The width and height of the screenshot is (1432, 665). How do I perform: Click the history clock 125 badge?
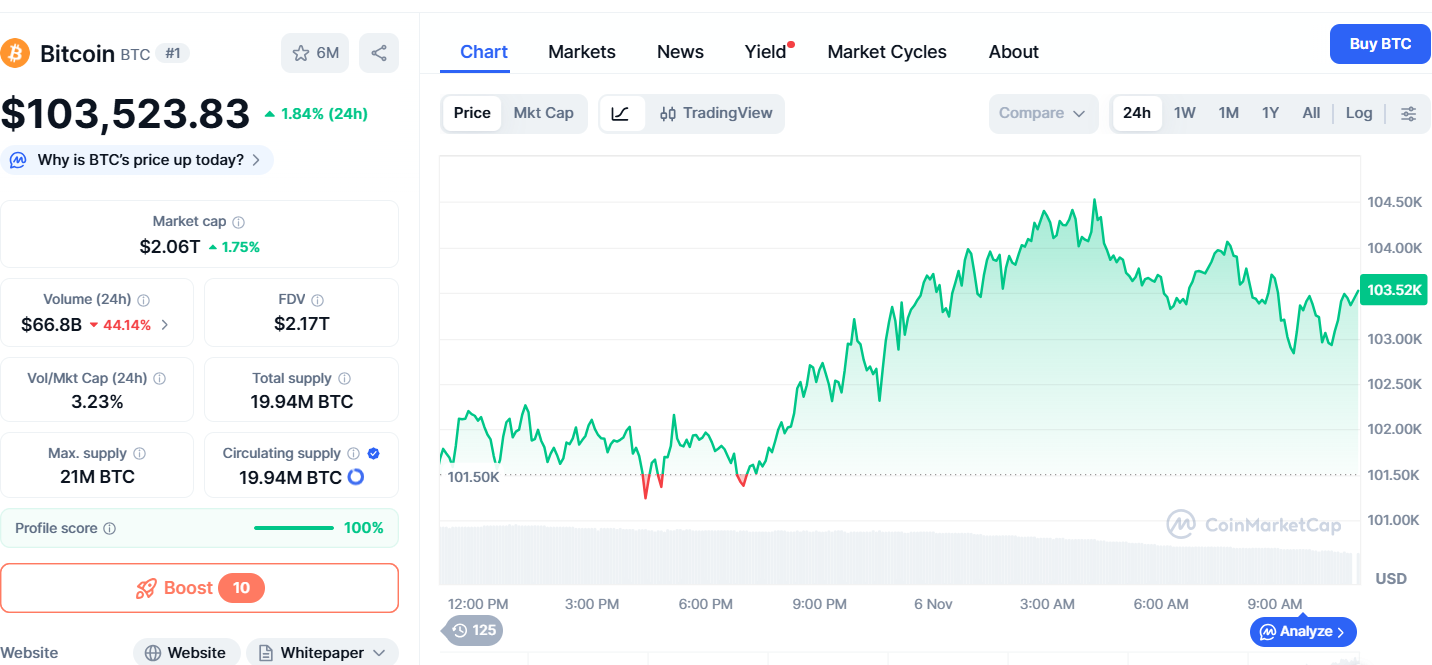click(x=472, y=630)
